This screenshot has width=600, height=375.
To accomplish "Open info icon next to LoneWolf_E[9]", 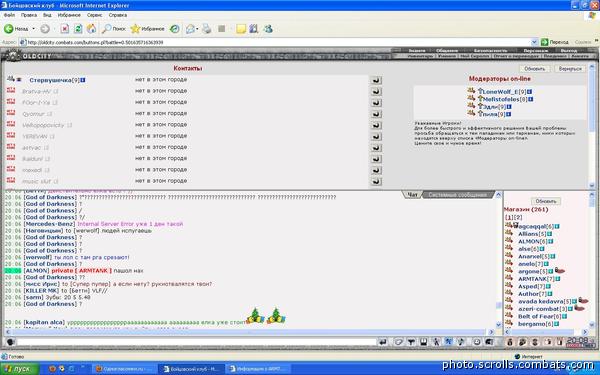I will tap(530, 92).
